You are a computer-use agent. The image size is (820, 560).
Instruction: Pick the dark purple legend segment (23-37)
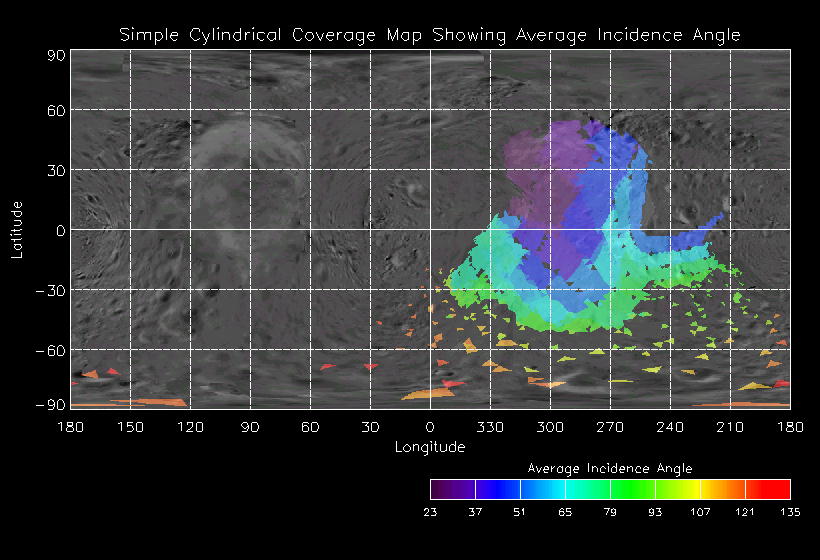(x=453, y=489)
